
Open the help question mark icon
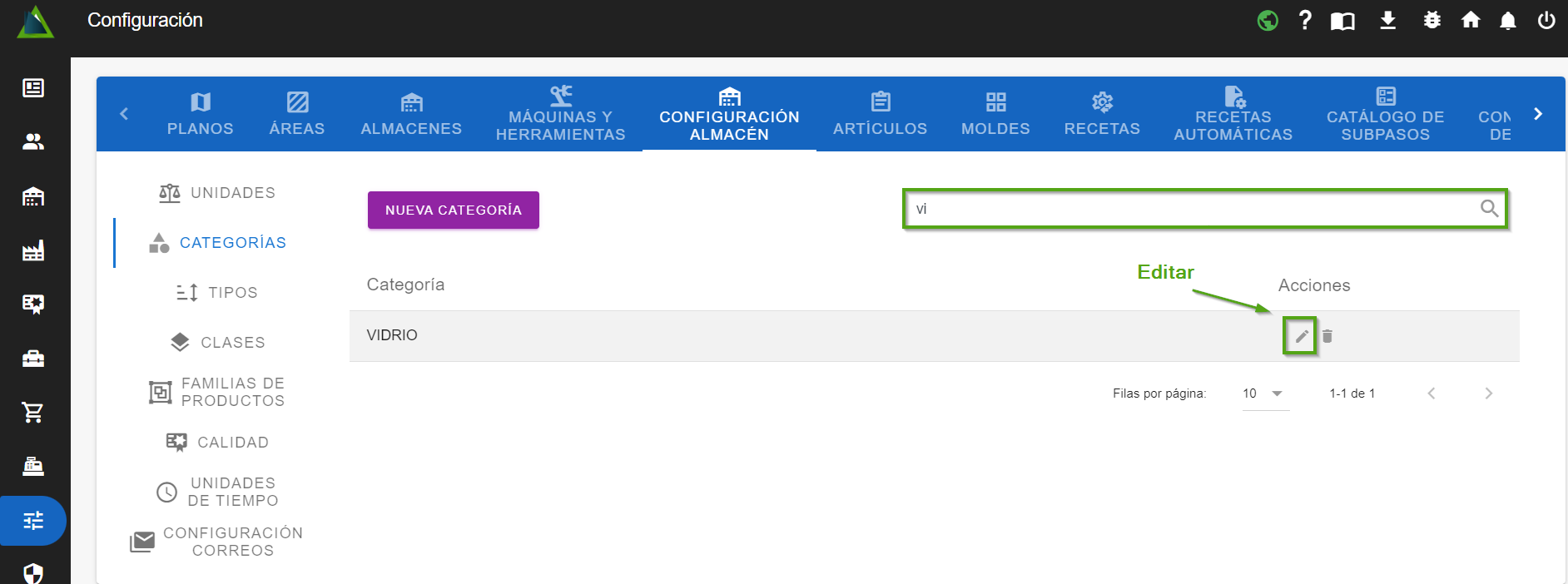coord(1305,20)
